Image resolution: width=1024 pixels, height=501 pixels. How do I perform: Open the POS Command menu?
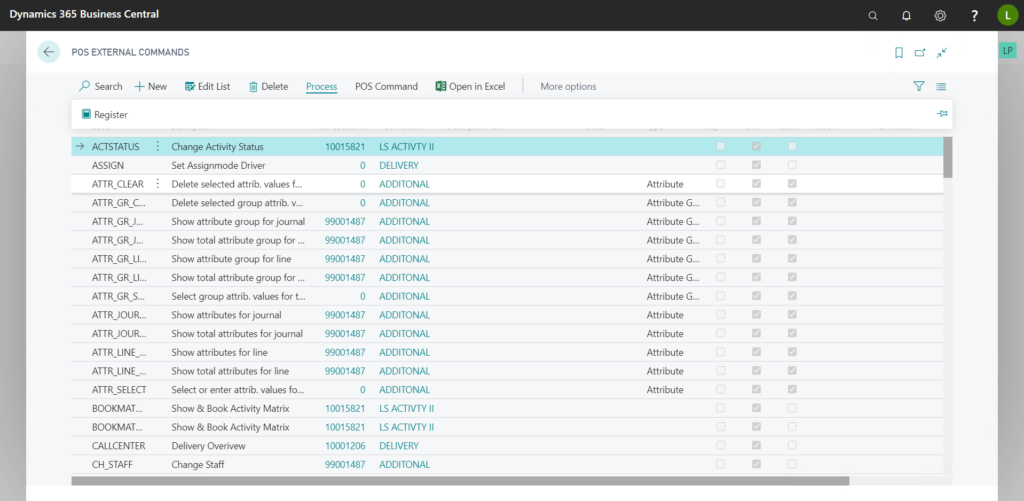pos(387,86)
